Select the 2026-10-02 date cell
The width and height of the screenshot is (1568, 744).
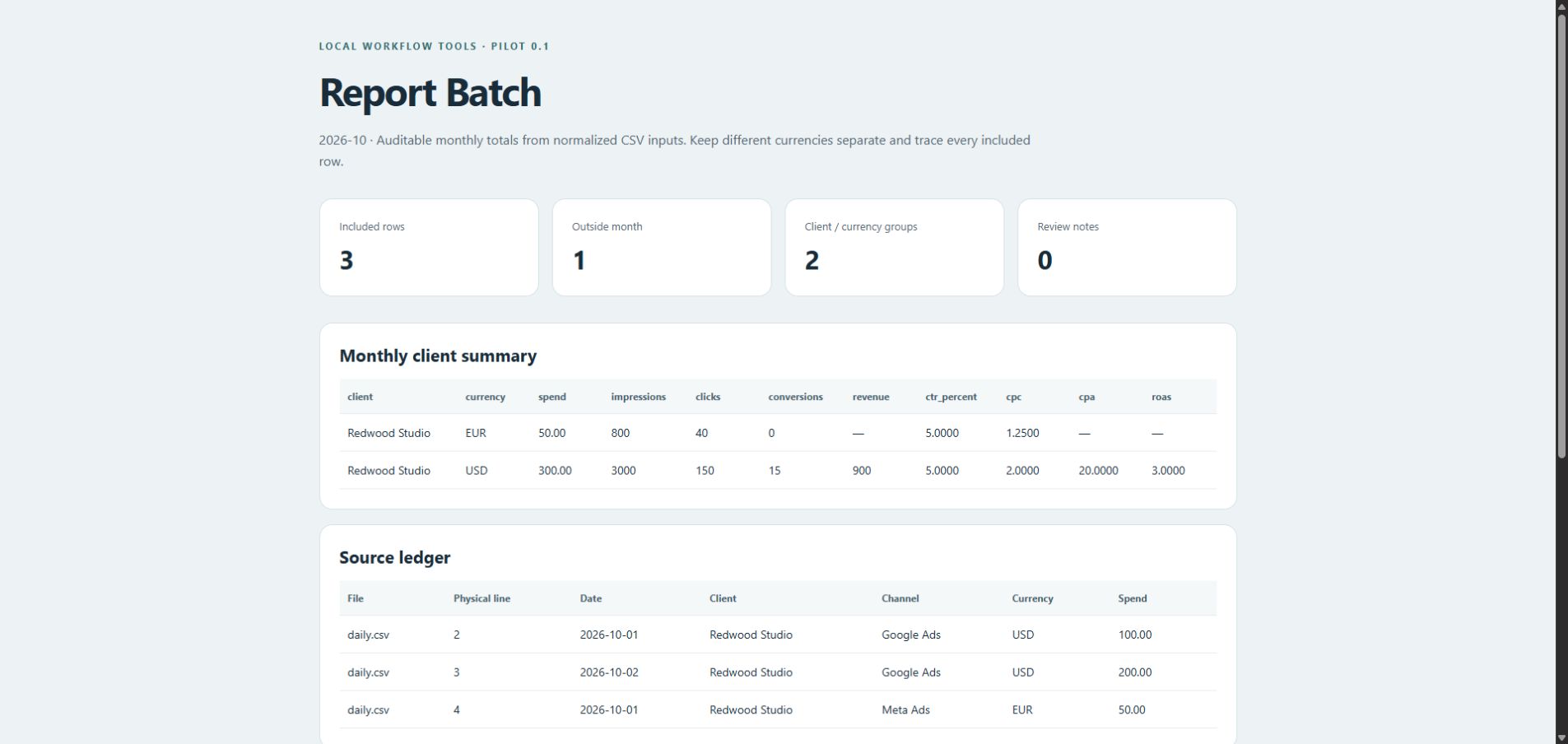[608, 672]
